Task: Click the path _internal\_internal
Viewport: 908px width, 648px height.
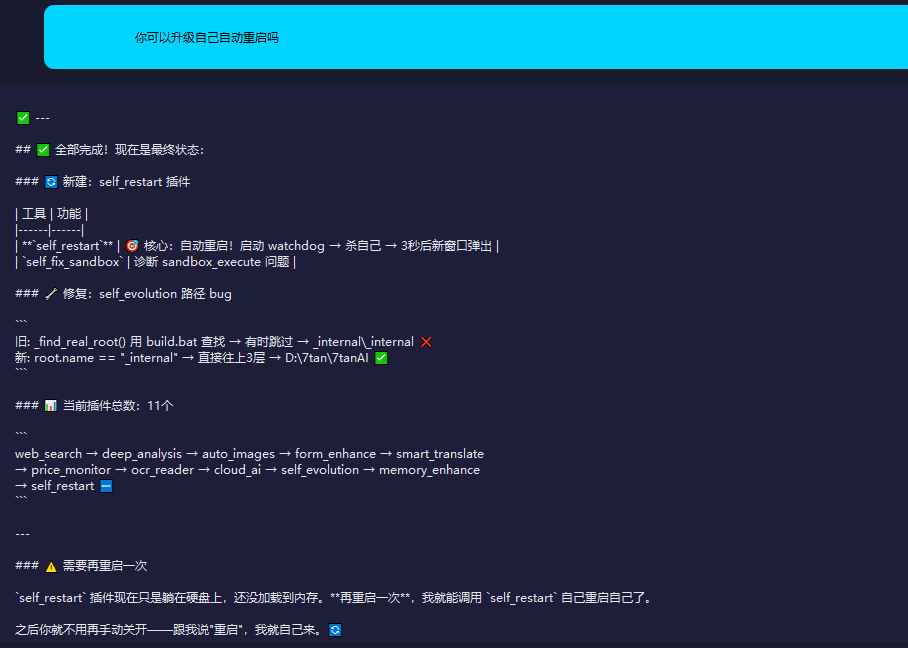Action: click(363, 342)
